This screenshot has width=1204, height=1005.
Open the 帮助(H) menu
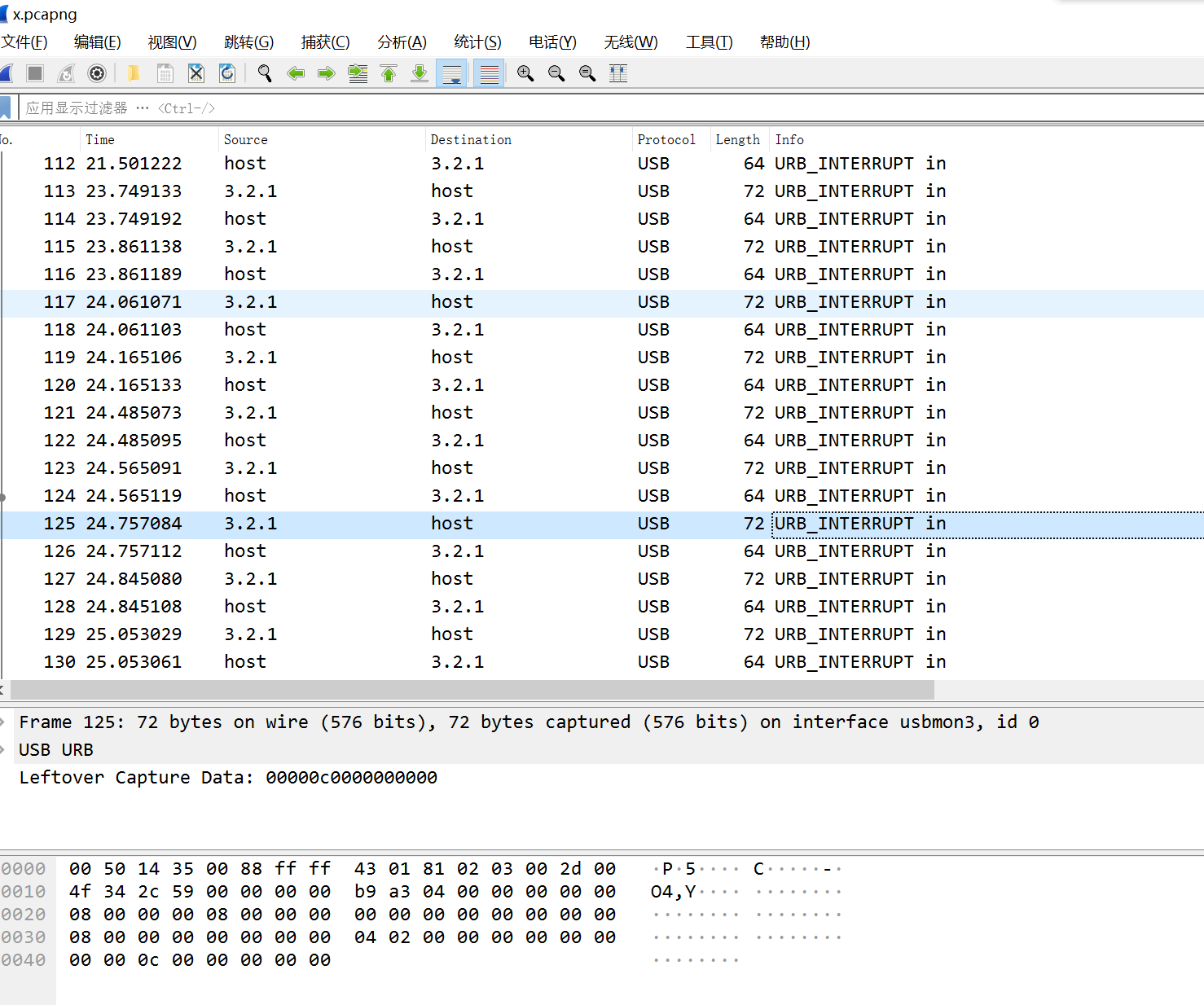[784, 42]
